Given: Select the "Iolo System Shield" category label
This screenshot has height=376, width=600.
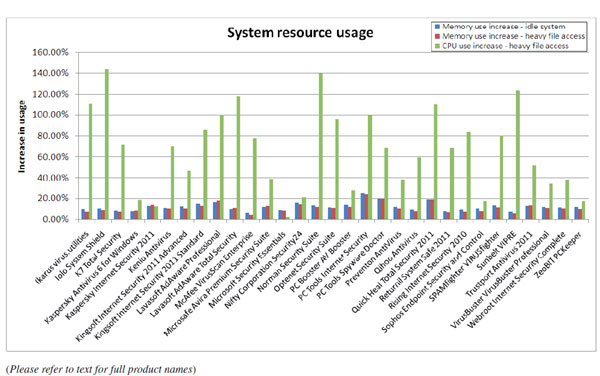Looking at the screenshot, I should point(81,255).
